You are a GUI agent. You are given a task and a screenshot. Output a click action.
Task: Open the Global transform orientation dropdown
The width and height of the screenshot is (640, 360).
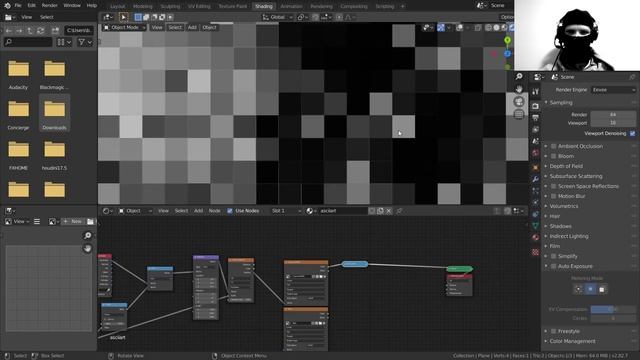coord(278,17)
